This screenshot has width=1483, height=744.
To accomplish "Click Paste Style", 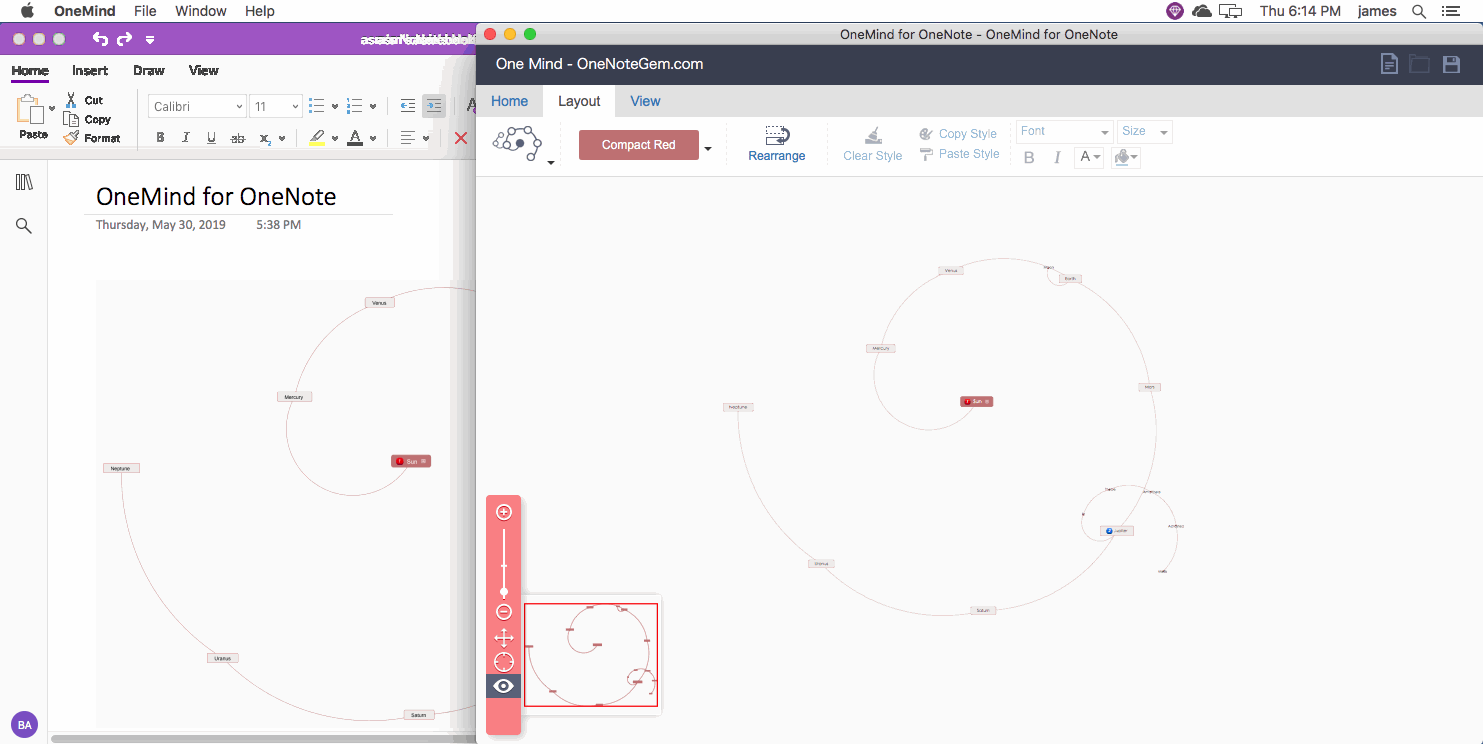I will pos(959,154).
